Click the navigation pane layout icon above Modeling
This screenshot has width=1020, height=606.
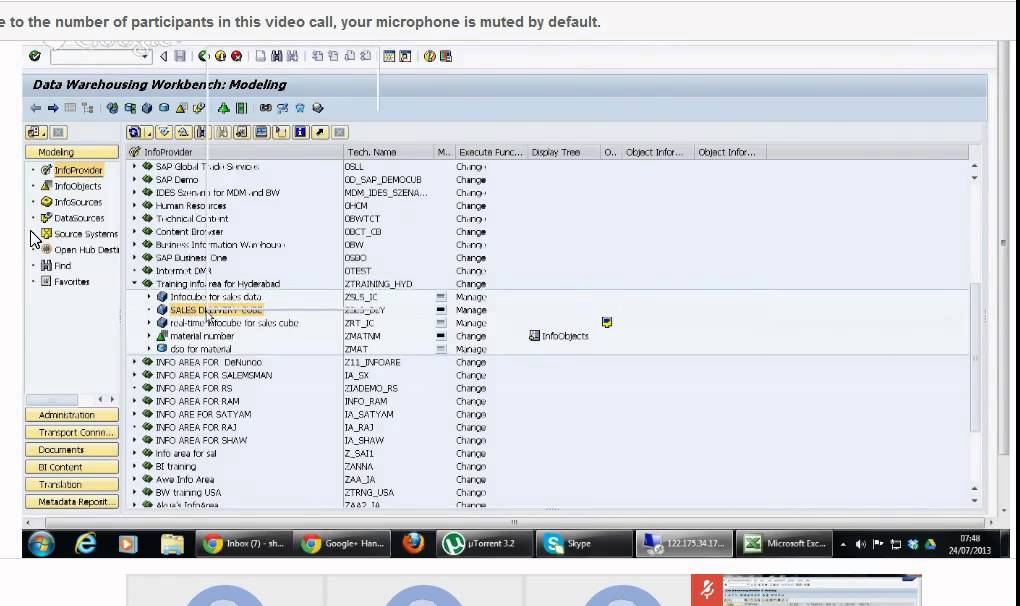tap(36, 132)
